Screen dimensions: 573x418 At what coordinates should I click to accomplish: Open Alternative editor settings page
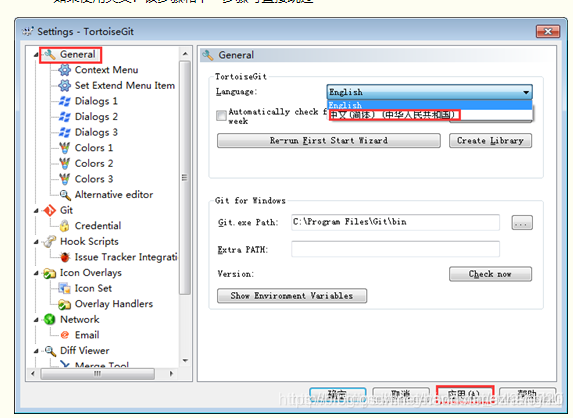click(114, 195)
